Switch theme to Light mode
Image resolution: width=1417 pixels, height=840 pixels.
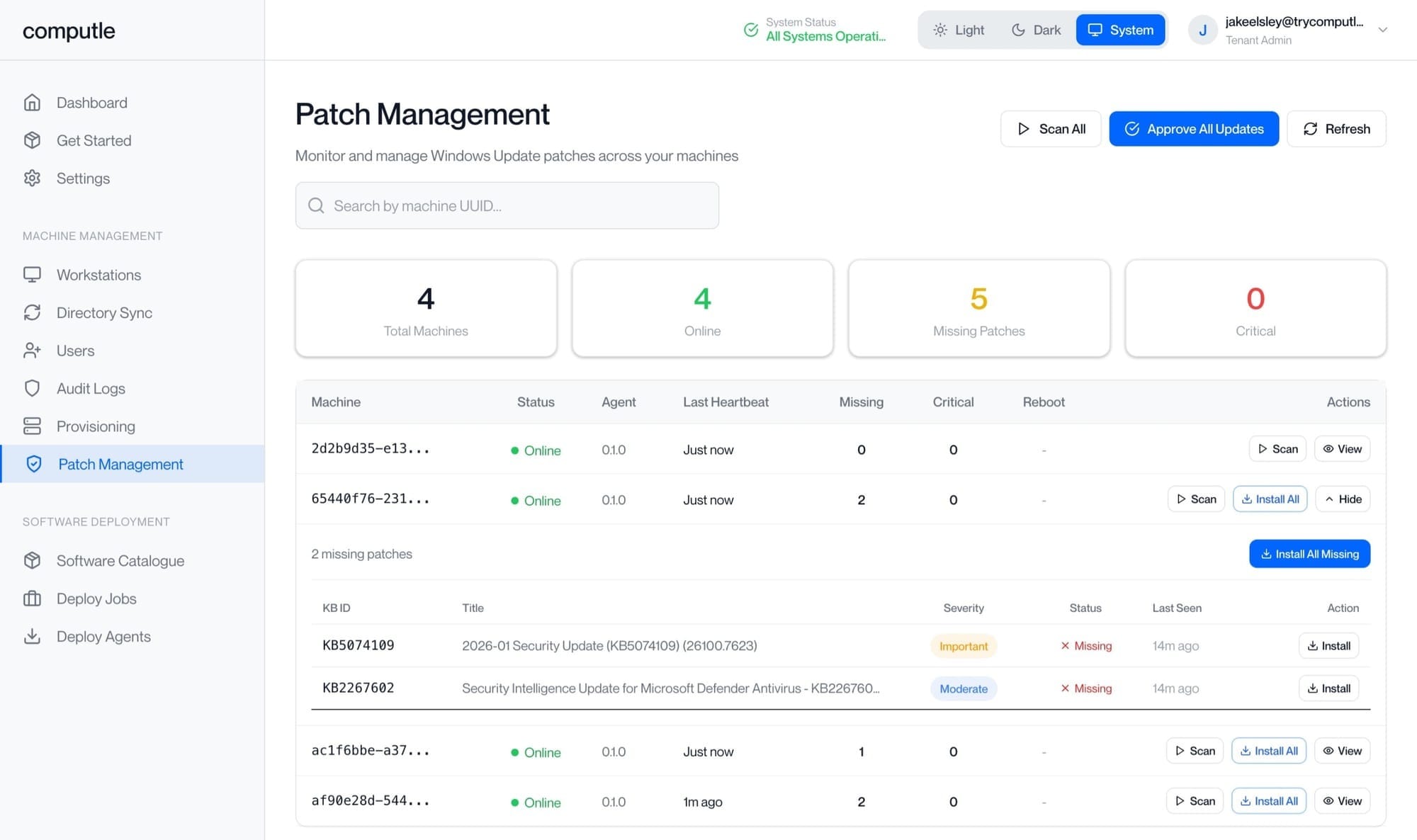pos(959,30)
